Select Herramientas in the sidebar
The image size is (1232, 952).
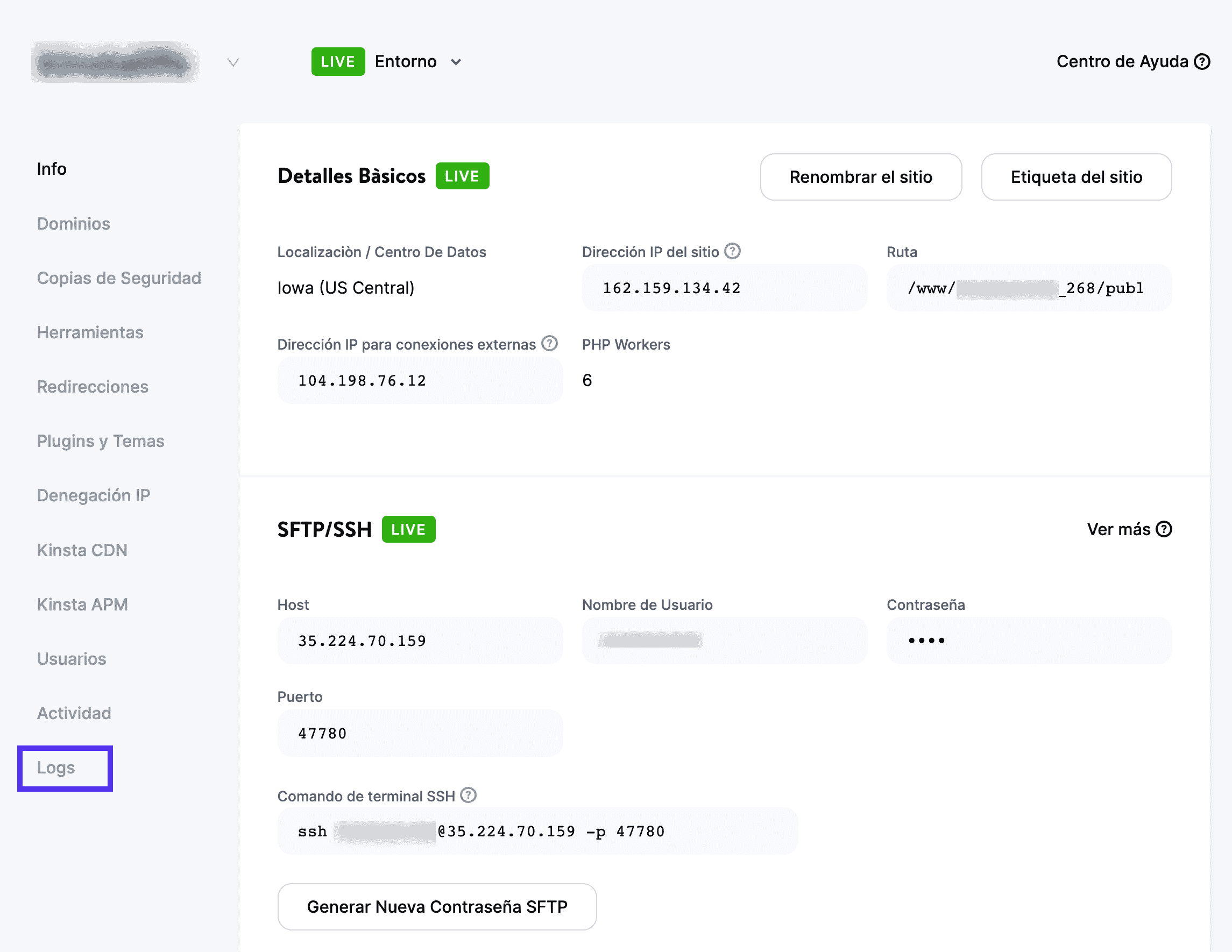tap(90, 333)
